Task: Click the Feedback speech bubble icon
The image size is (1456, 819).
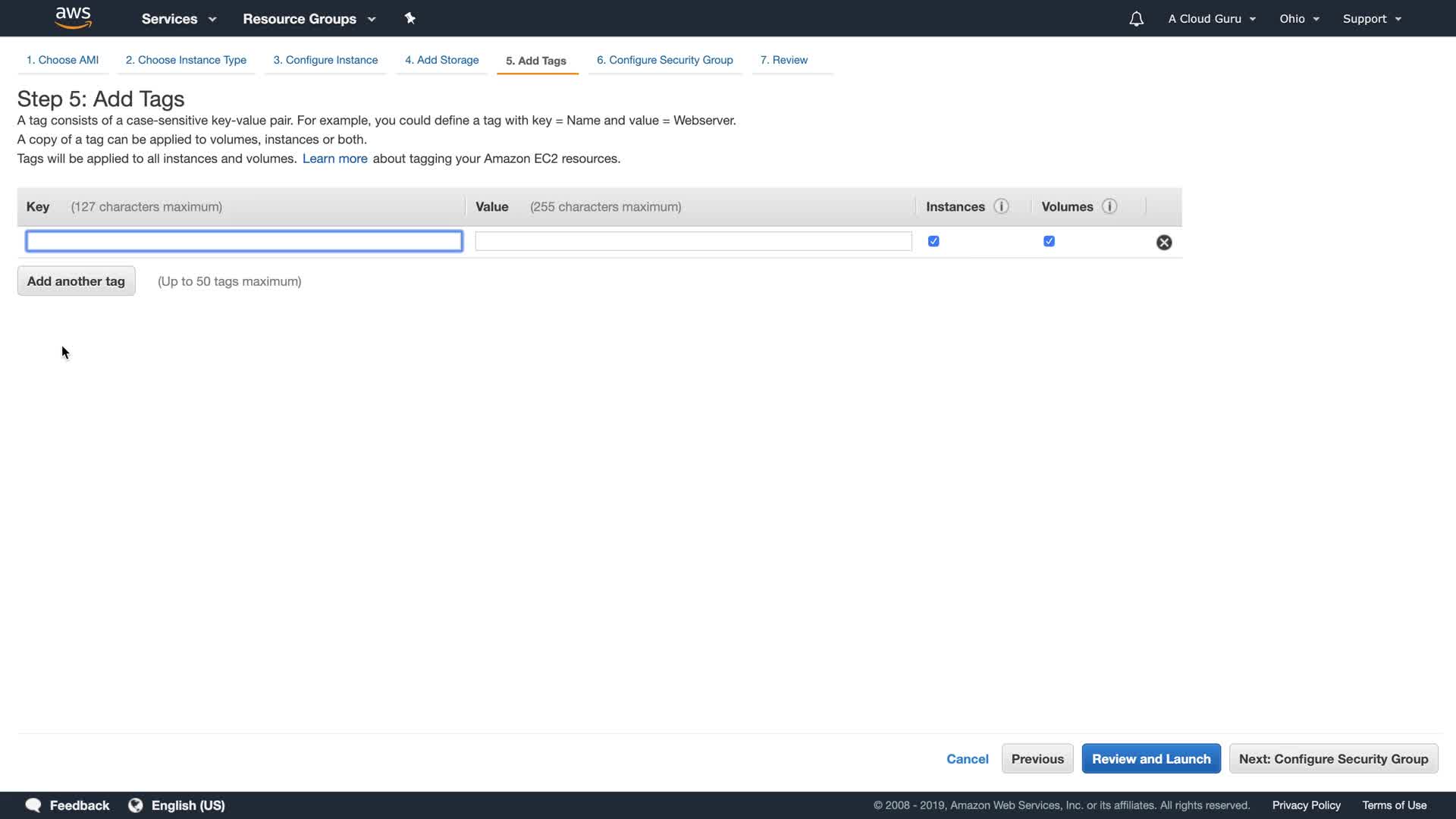Action: click(x=33, y=805)
